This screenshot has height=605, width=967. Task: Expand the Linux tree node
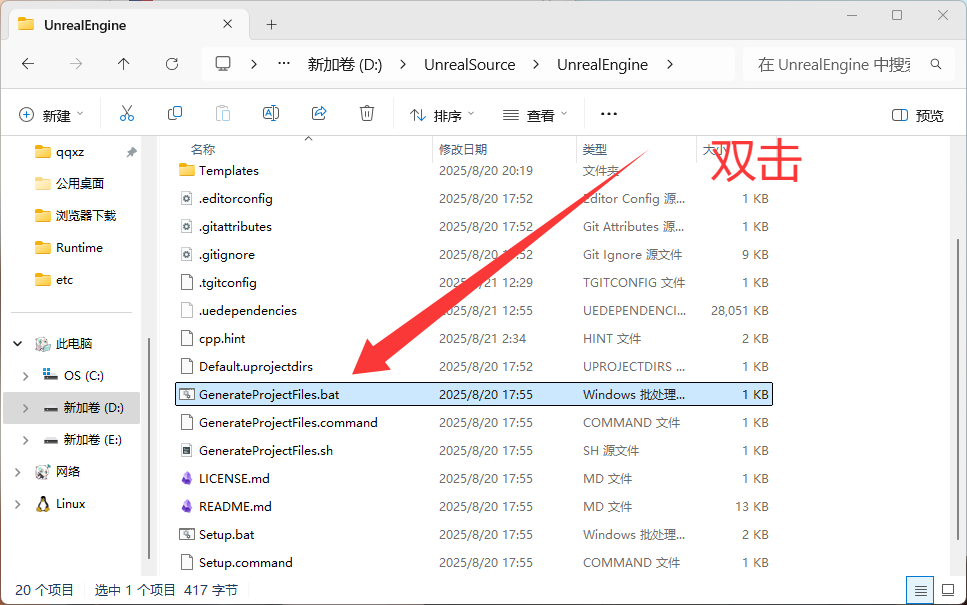coord(18,504)
